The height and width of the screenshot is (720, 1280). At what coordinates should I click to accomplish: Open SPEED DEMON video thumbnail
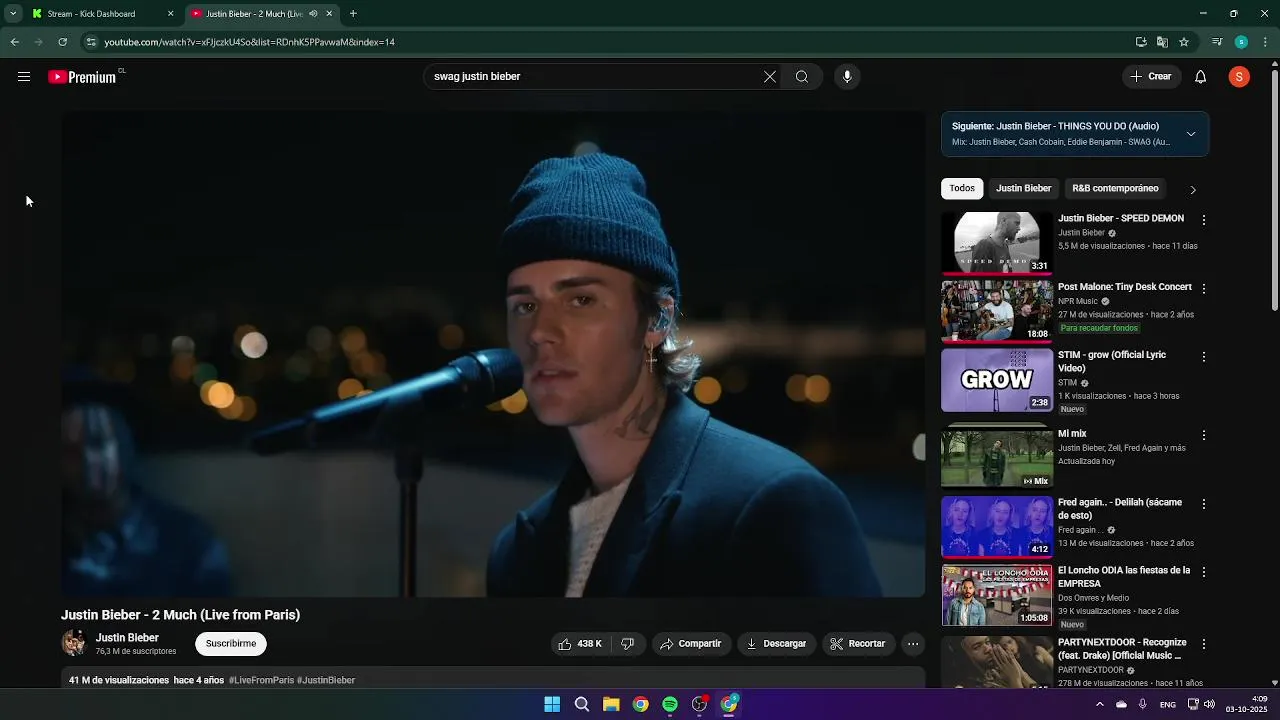click(x=997, y=242)
